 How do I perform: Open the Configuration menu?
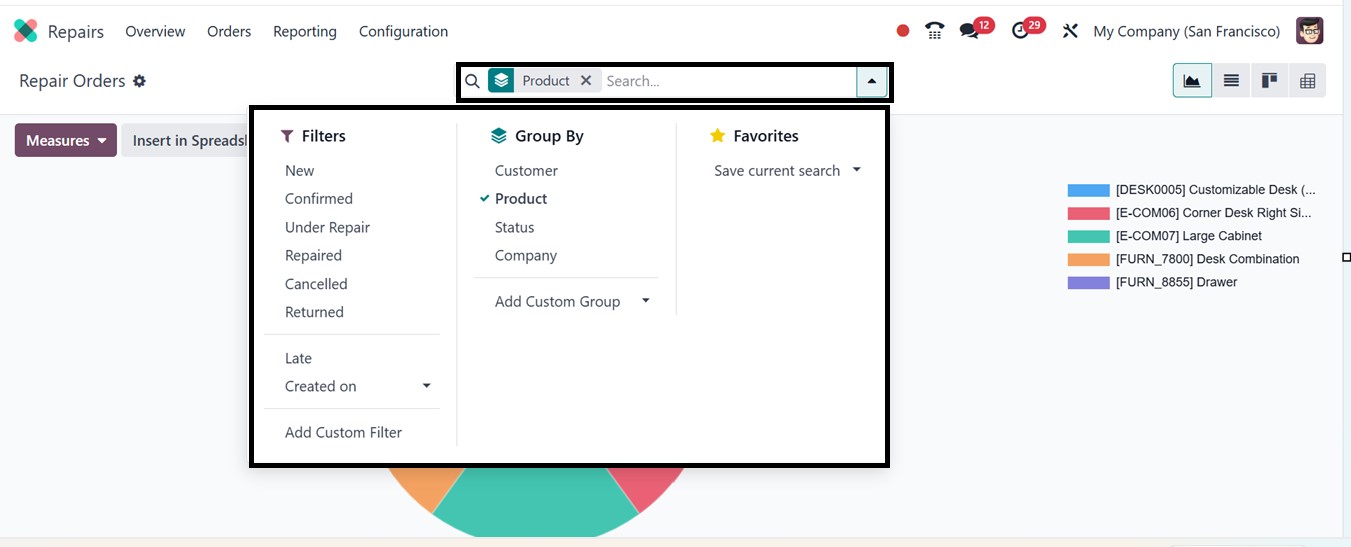[403, 31]
